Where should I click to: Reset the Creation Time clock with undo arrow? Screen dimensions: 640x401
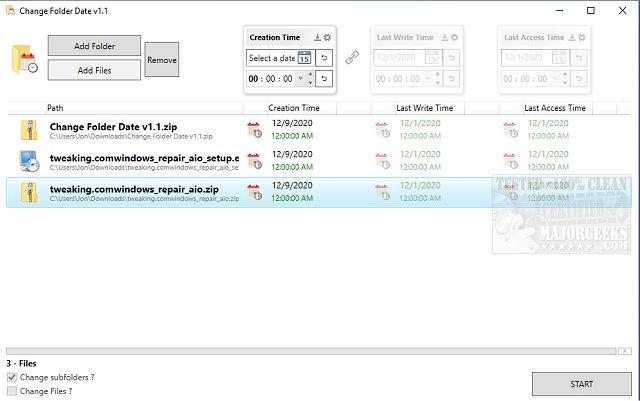click(324, 78)
